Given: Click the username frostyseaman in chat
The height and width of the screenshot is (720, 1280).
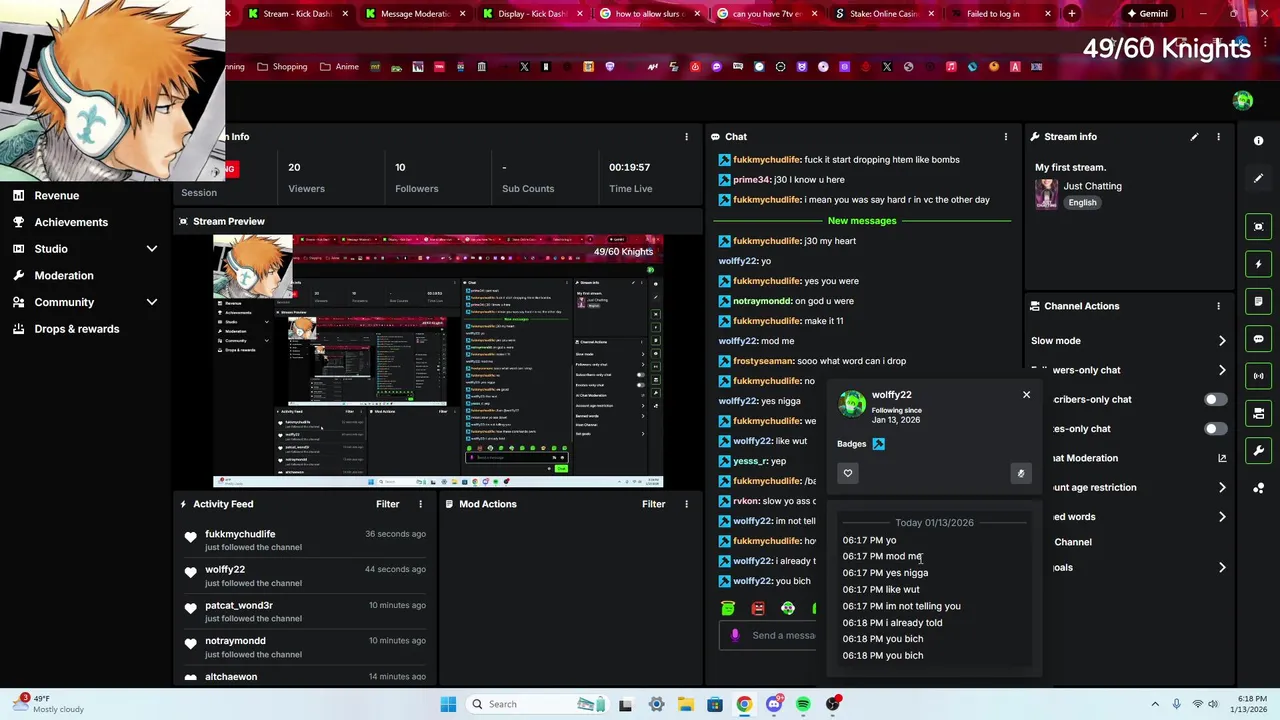Looking at the screenshot, I should (x=763, y=361).
